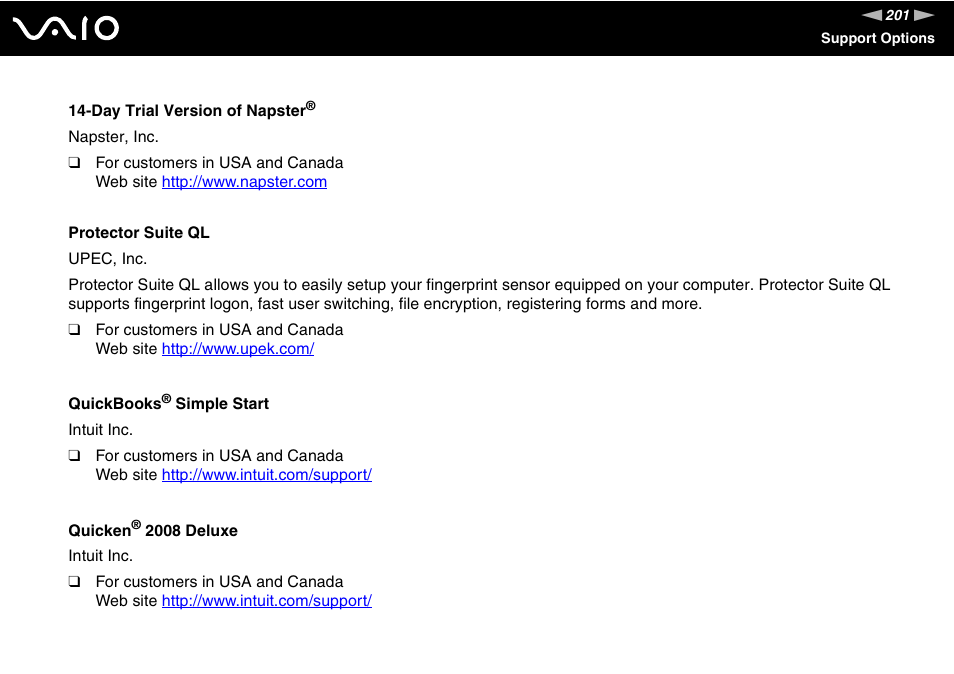Click the Napster, Inc. company name

[x=113, y=137]
